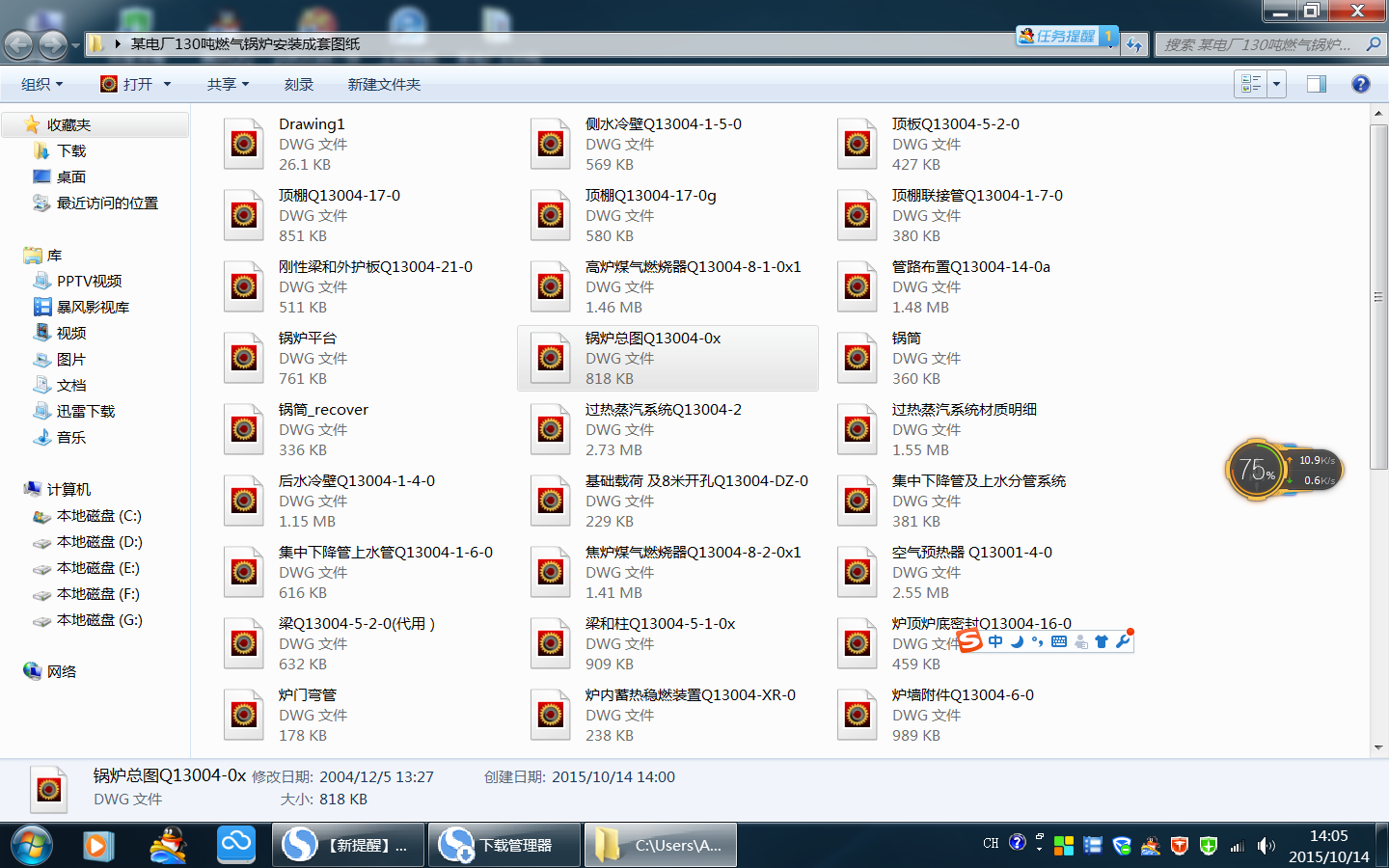Click the shirt icon to change Sogou skin
Screen dimensions: 1389x868
(x=1101, y=641)
